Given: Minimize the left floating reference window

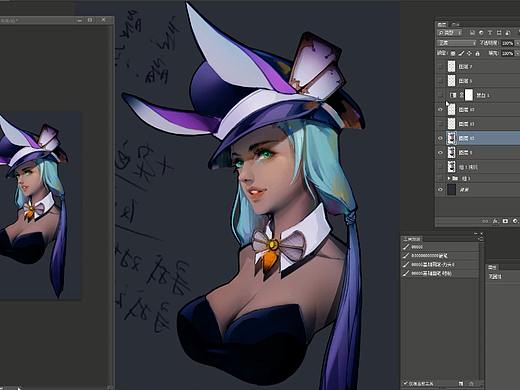Looking at the screenshot, I should pyautogui.click(x=79, y=20).
